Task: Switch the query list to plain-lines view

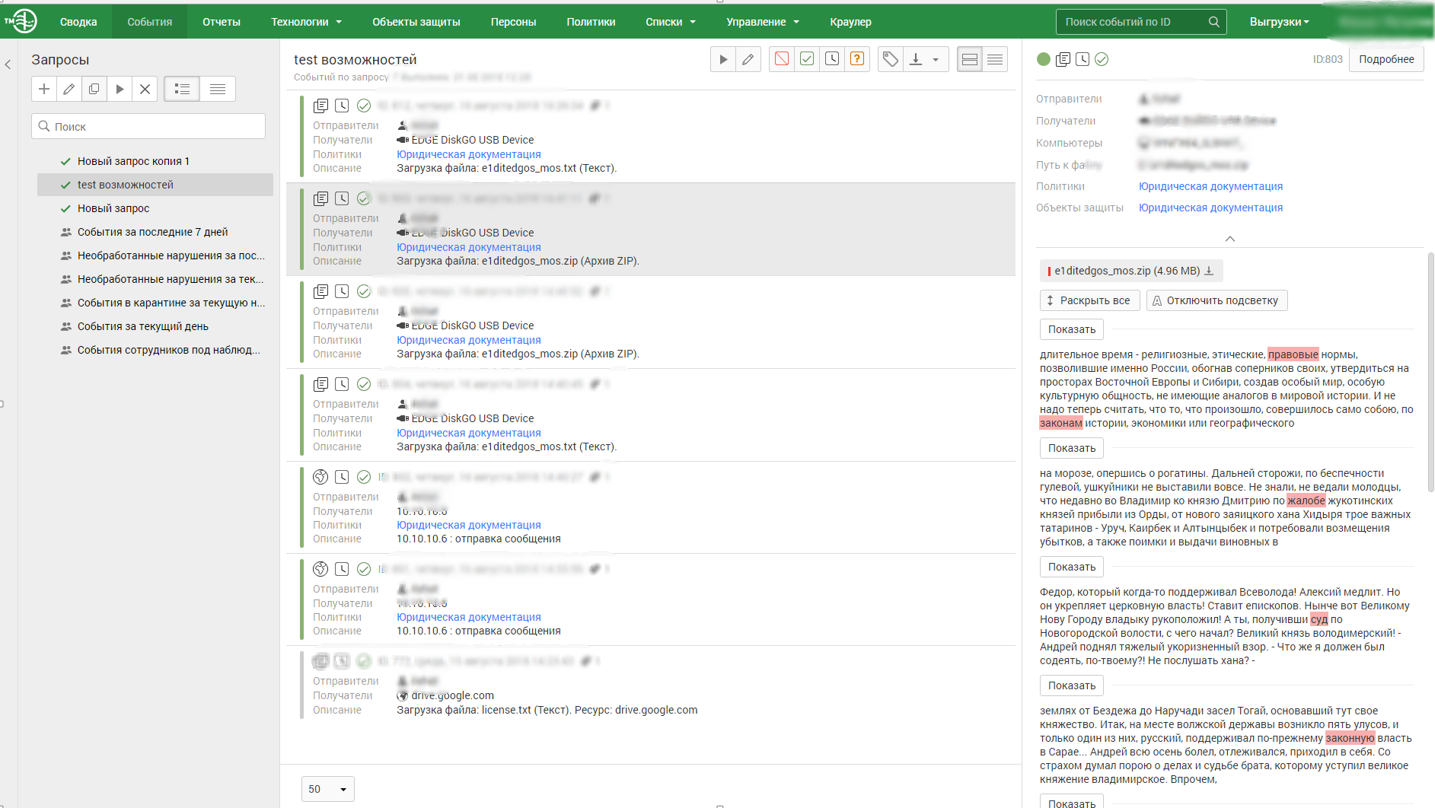Action: pyautogui.click(x=217, y=89)
